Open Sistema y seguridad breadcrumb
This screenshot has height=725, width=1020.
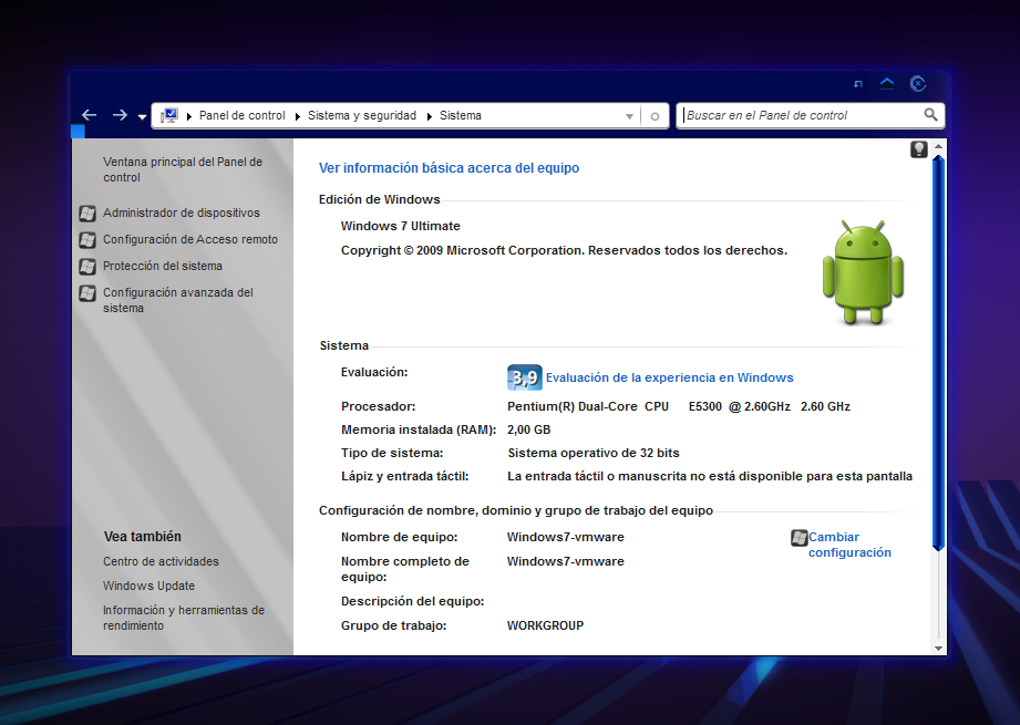click(362, 115)
